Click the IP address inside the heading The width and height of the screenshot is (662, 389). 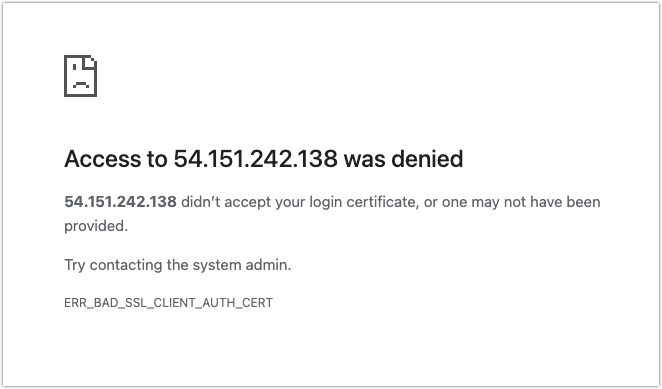click(255, 159)
